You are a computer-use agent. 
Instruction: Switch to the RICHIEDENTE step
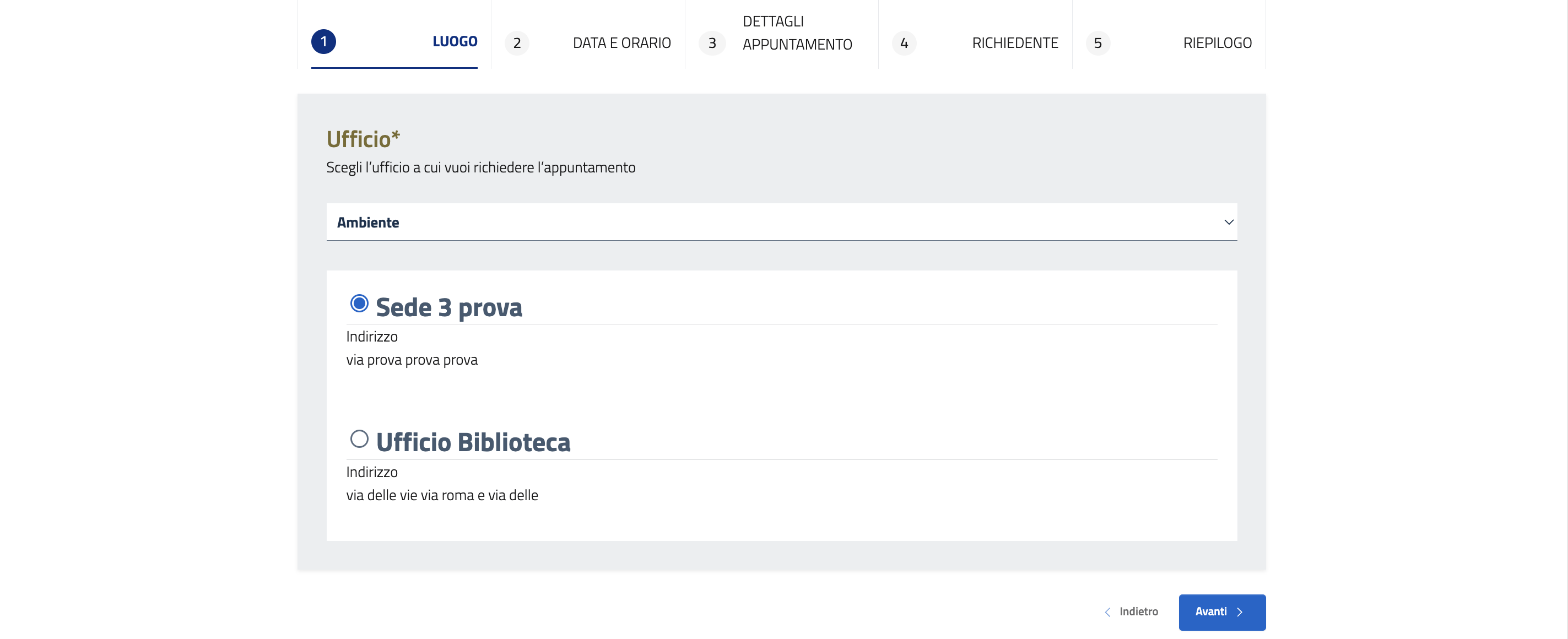tap(1015, 43)
